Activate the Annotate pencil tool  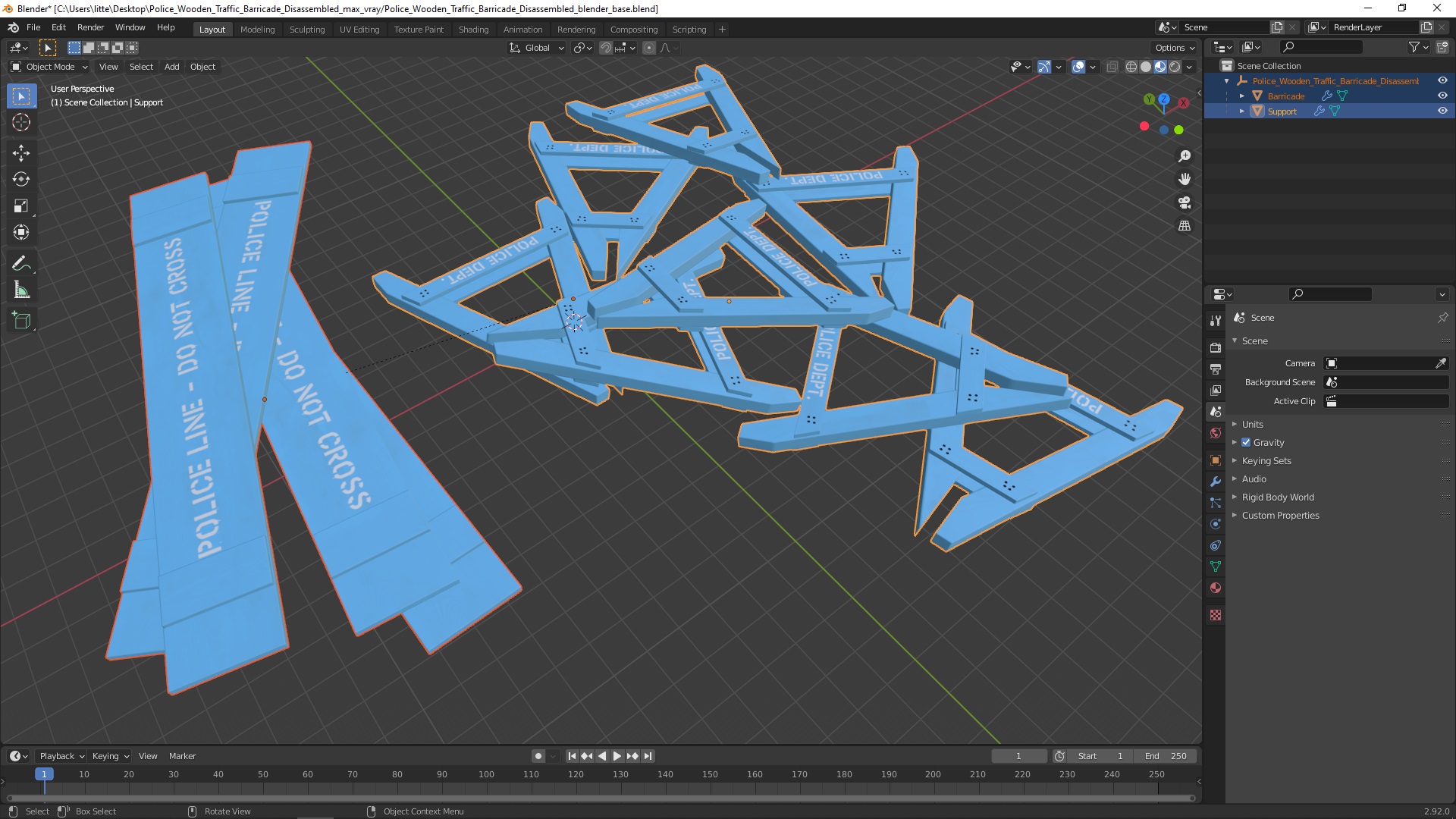tap(21, 263)
